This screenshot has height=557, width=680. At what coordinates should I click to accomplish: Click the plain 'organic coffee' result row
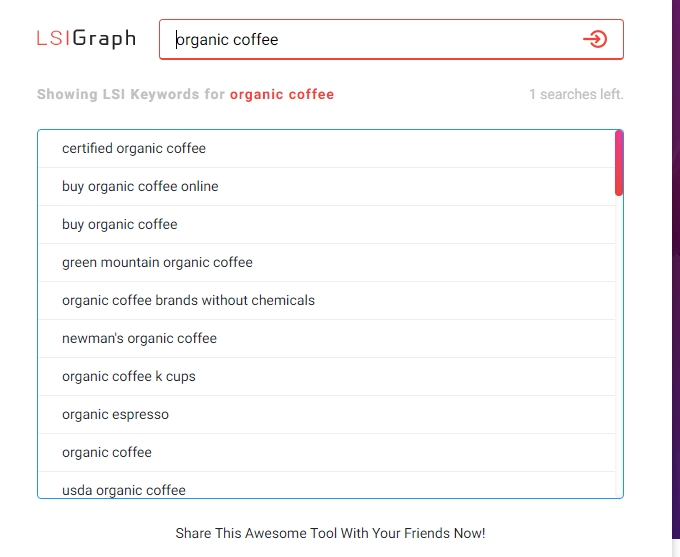click(x=107, y=453)
